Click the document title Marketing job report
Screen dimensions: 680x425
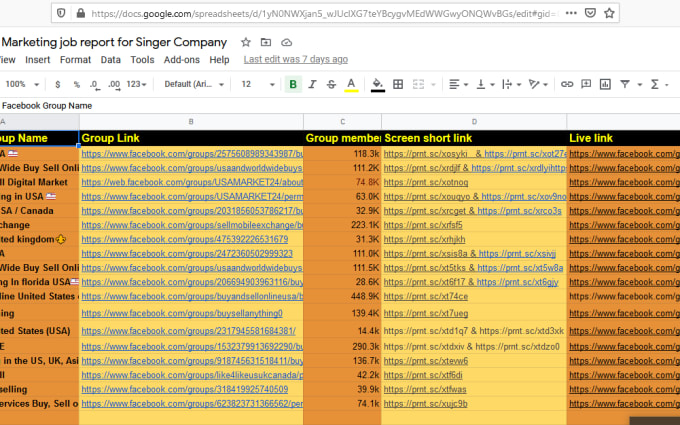pyautogui.click(x=114, y=42)
